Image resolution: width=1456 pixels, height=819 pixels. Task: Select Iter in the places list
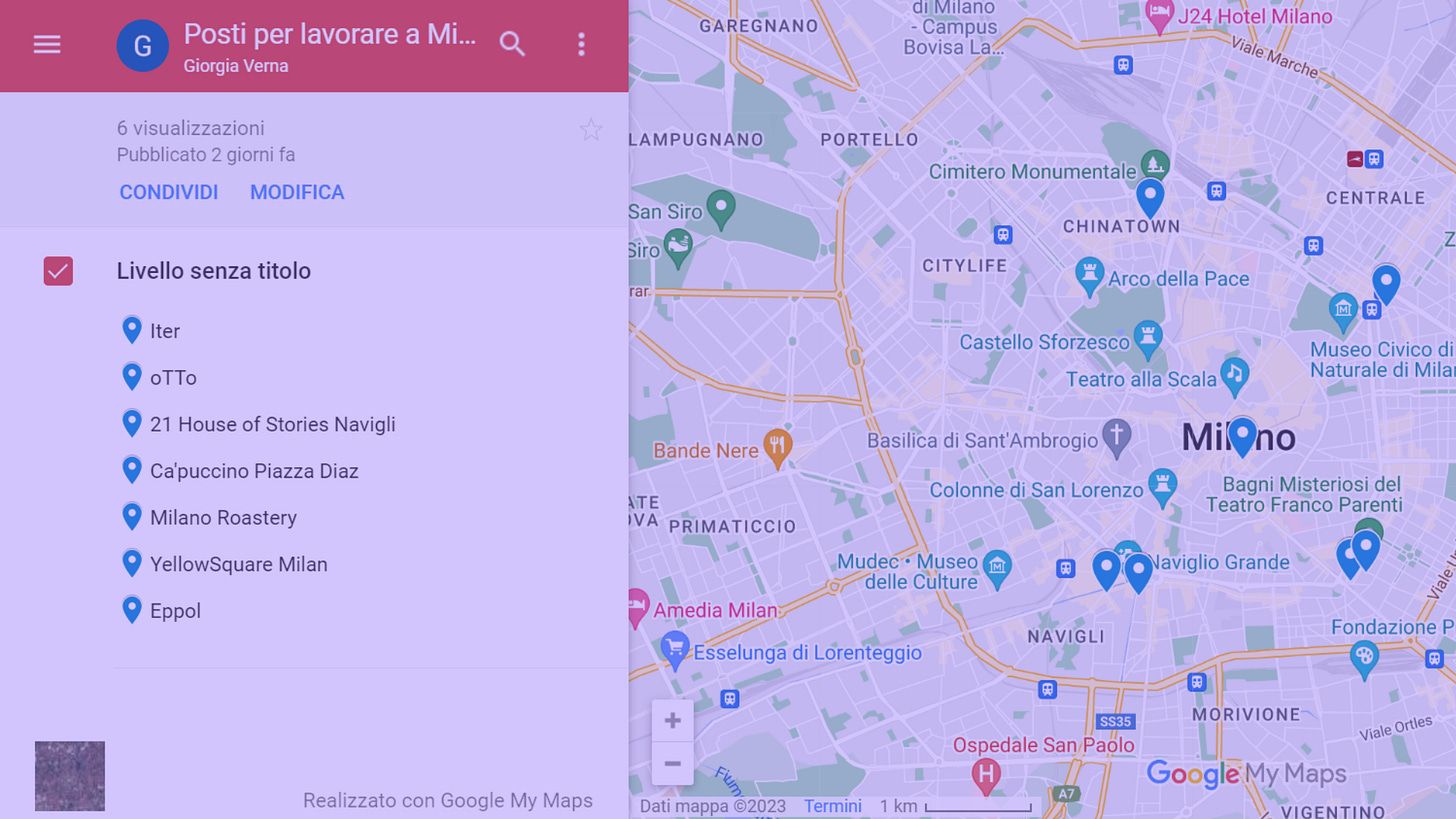(165, 331)
